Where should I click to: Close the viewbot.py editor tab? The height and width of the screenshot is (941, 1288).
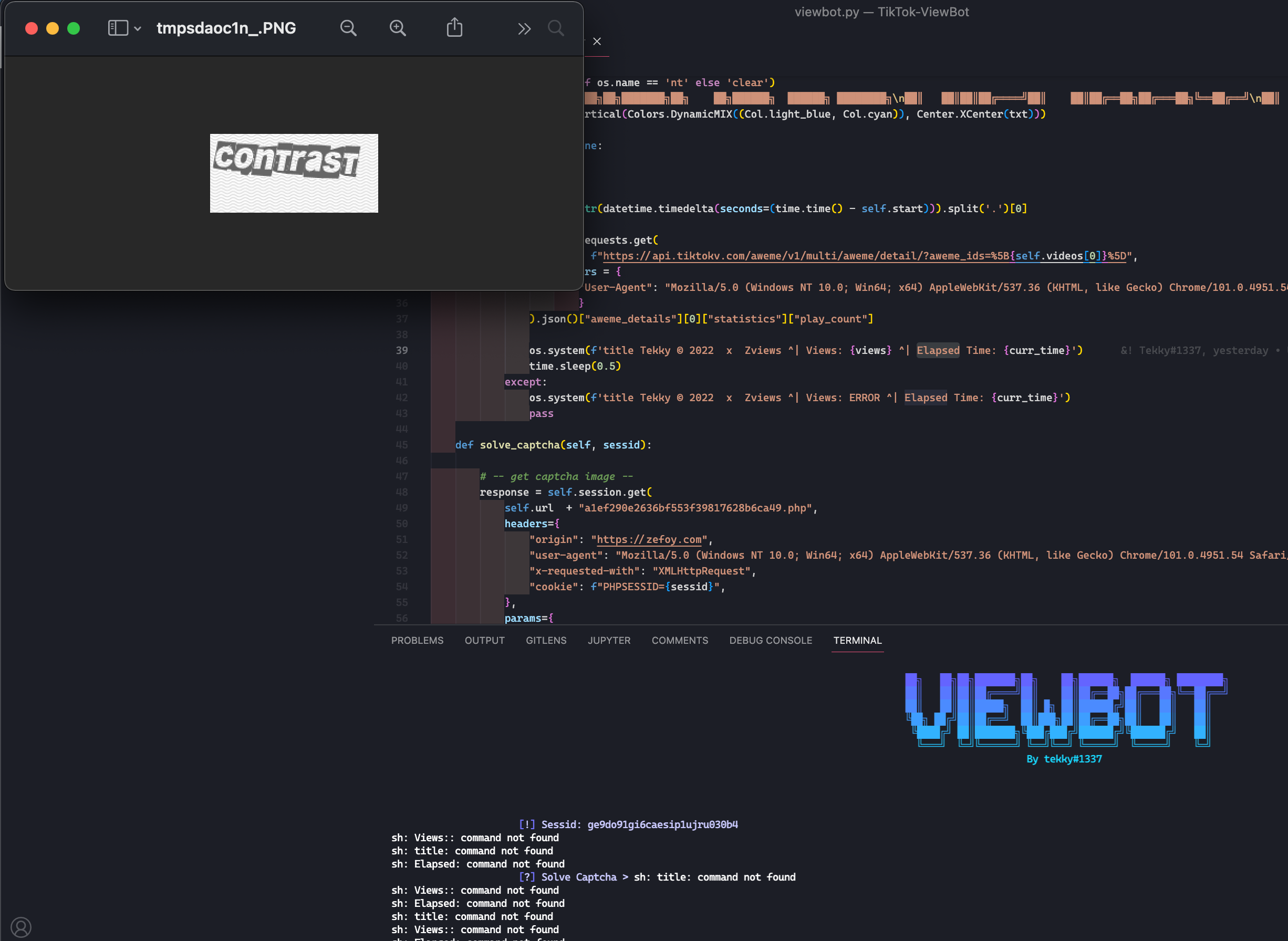(x=597, y=41)
